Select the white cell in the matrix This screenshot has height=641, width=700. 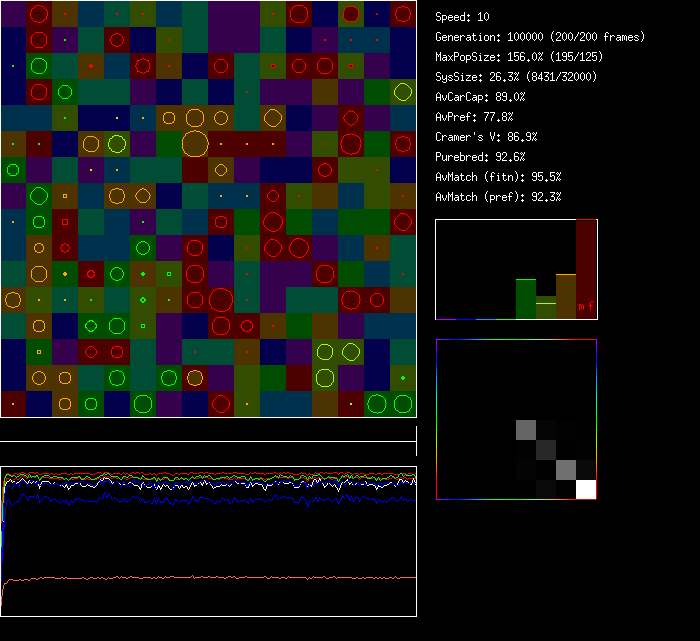[x=586, y=489]
